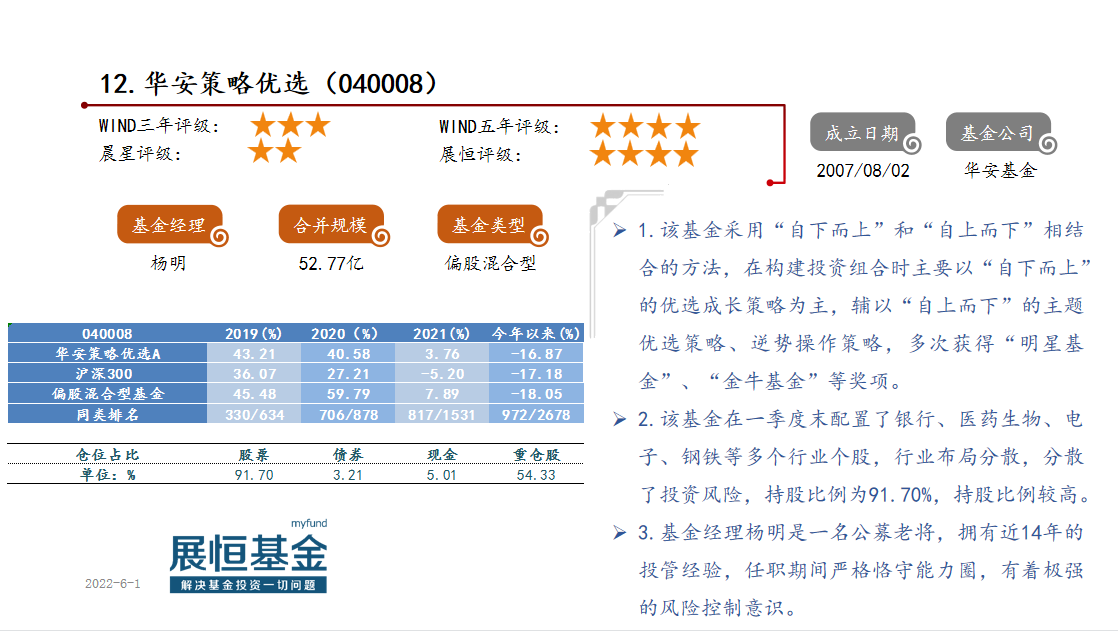This screenshot has width=1118, height=631.
Task: Click the "54.33" cell under 重仓股
Action: click(x=536, y=475)
